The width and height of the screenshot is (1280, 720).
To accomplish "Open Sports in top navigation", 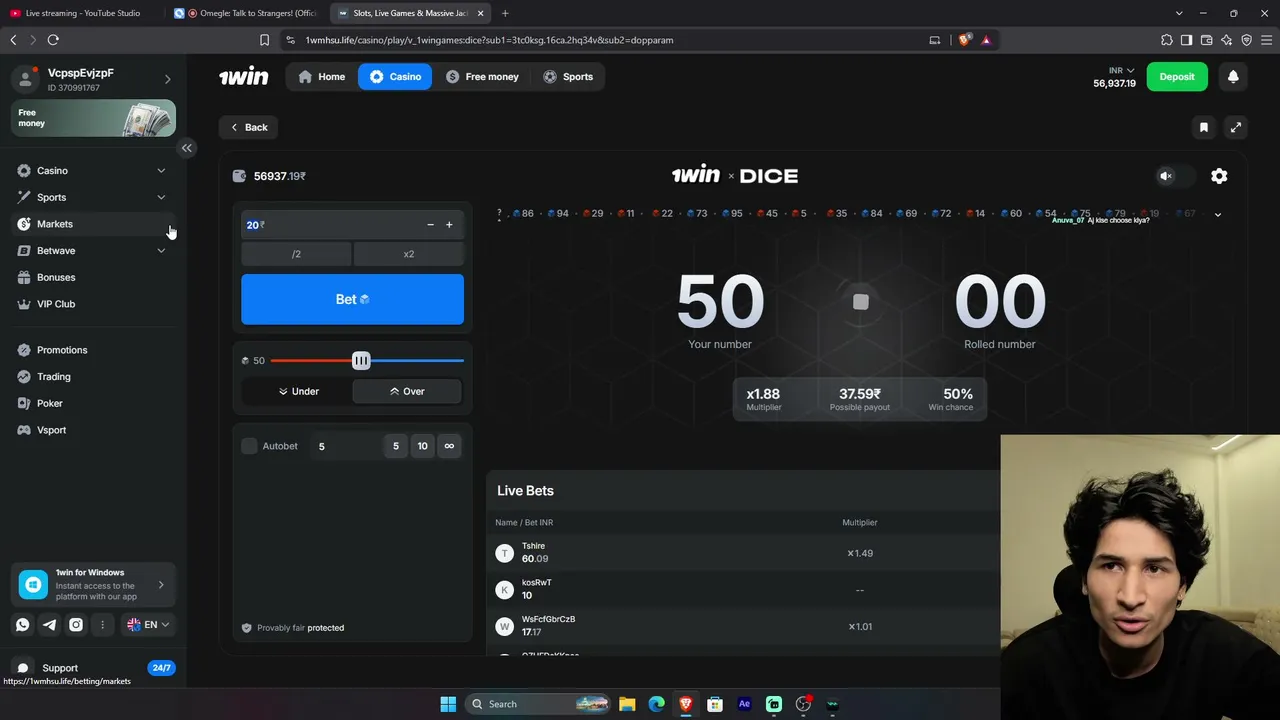I will [568, 77].
